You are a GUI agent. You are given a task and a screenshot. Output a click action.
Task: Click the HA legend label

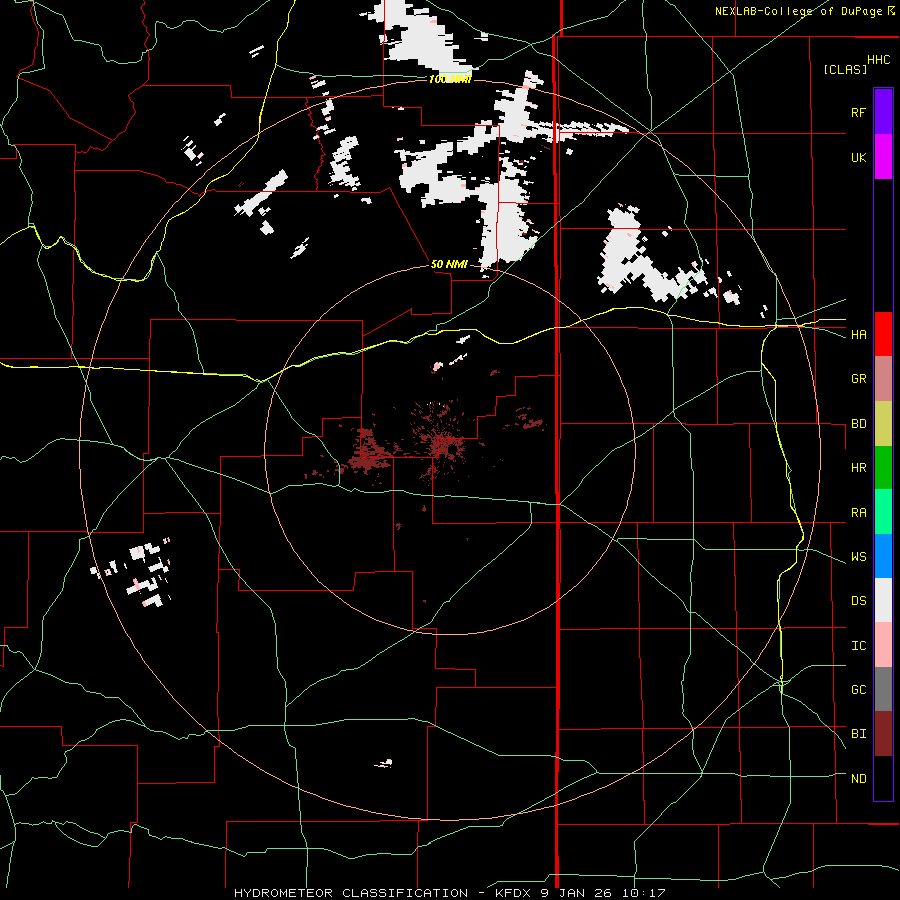pyautogui.click(x=858, y=335)
